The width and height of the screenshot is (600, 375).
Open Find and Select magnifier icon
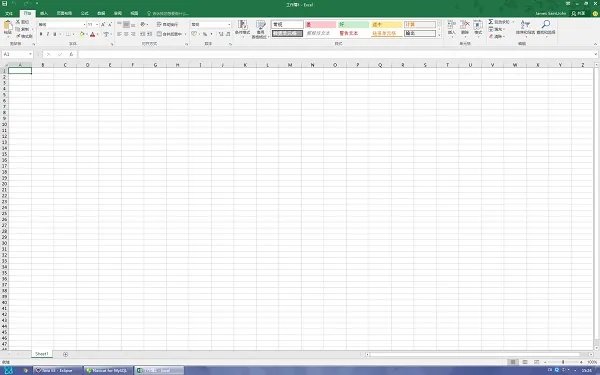546,24
